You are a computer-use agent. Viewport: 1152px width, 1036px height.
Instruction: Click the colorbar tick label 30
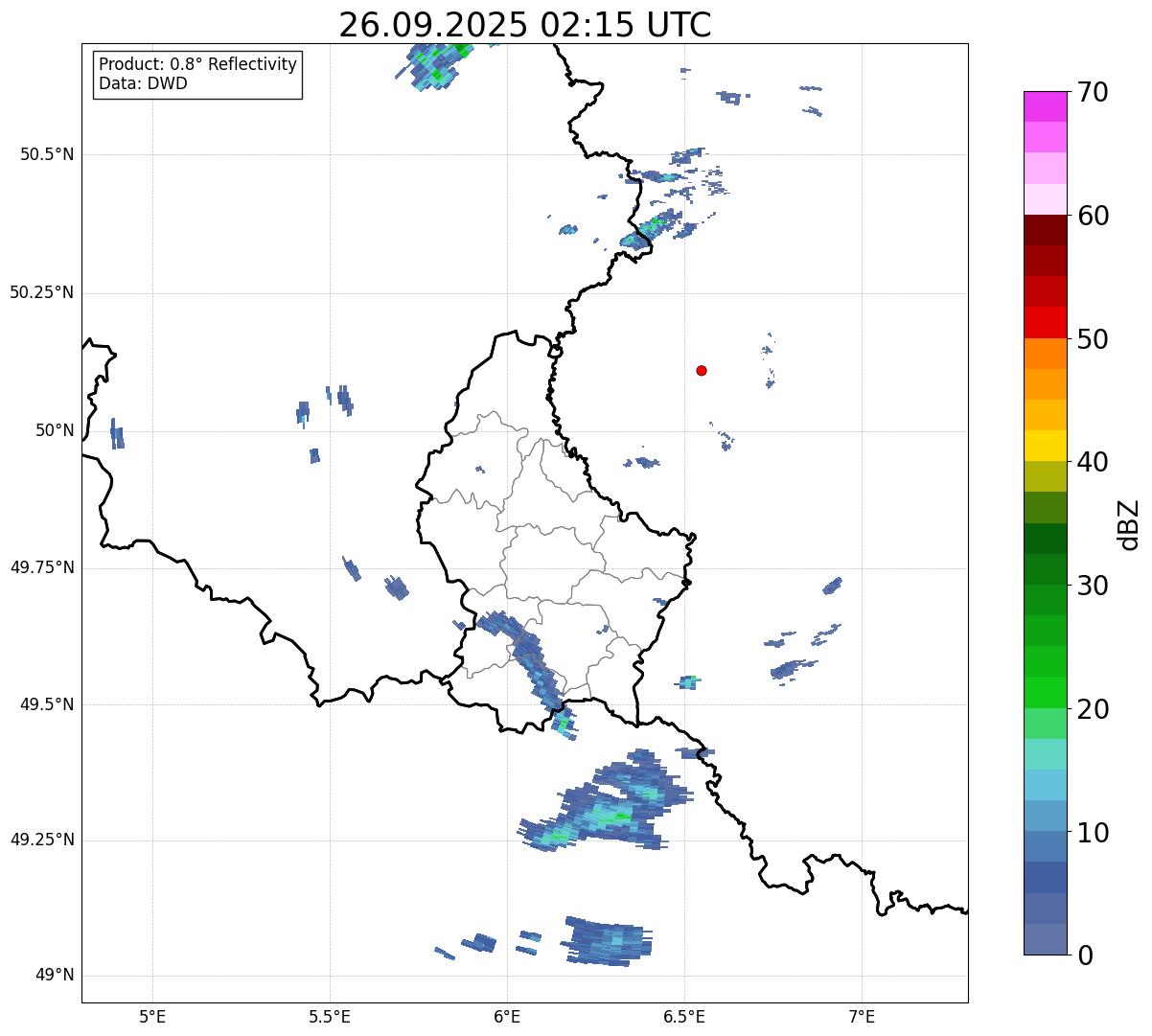click(1093, 586)
